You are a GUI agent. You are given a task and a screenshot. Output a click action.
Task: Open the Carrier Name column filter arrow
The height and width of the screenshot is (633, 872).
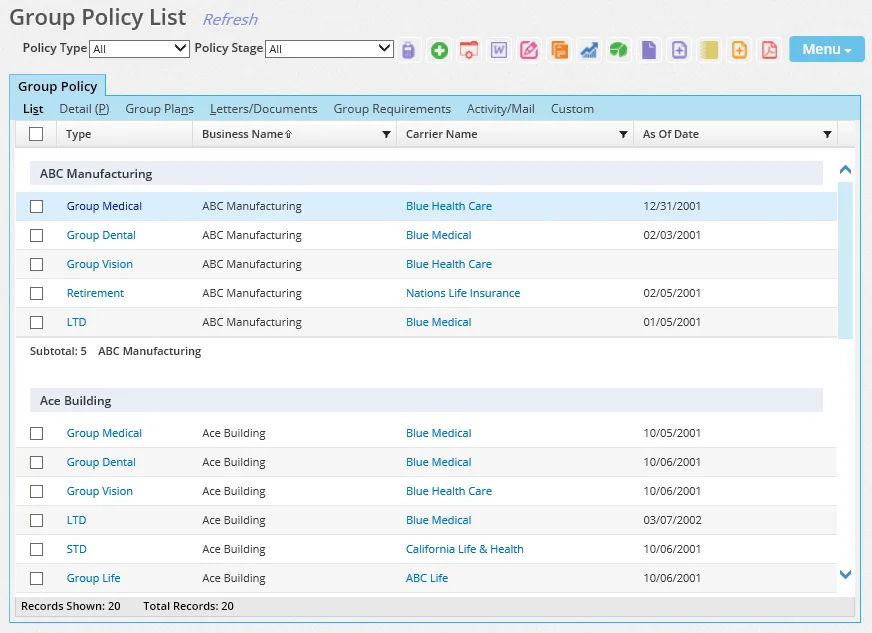(x=623, y=134)
